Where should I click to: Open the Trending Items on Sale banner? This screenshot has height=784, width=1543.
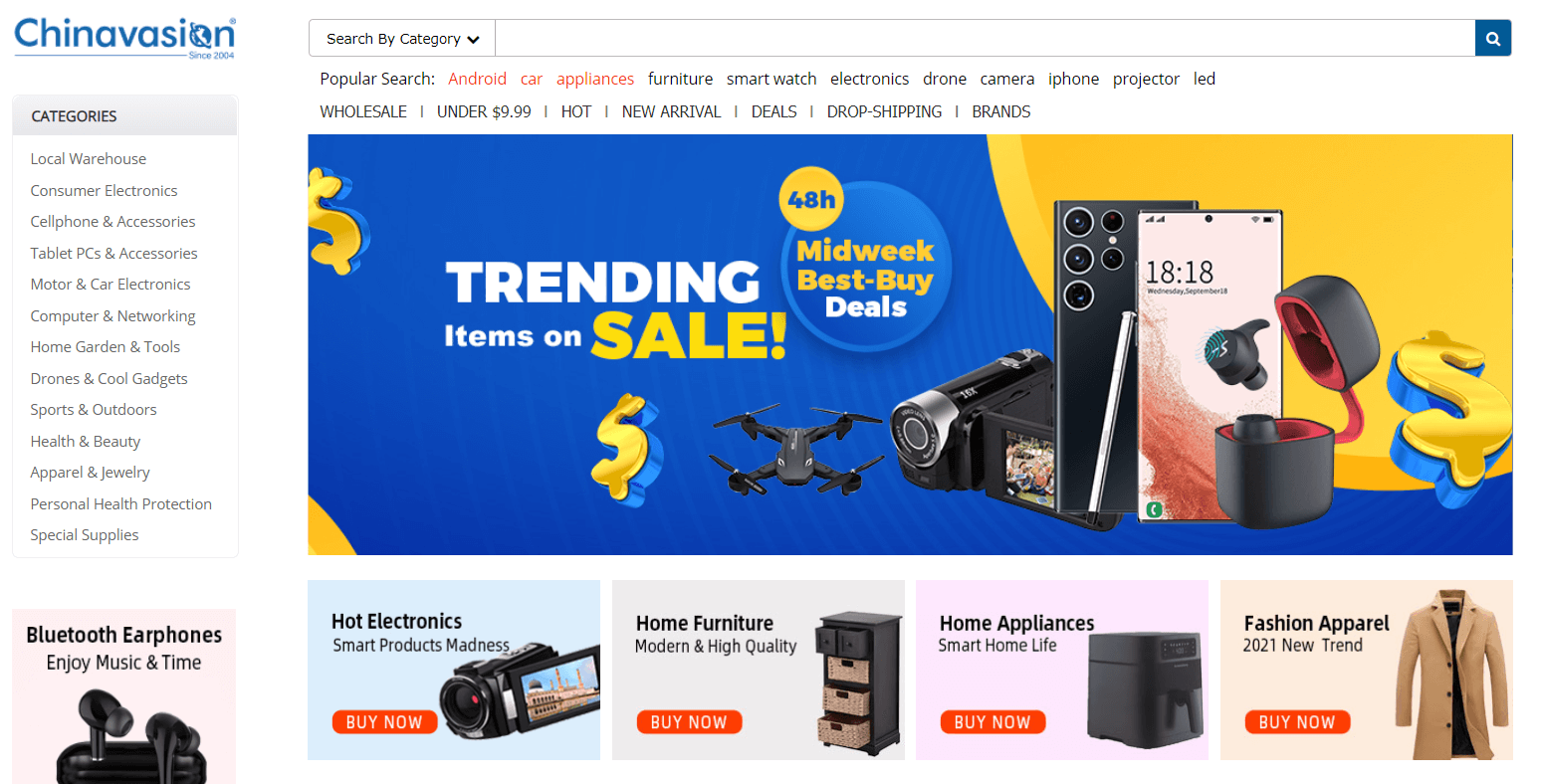(x=910, y=344)
